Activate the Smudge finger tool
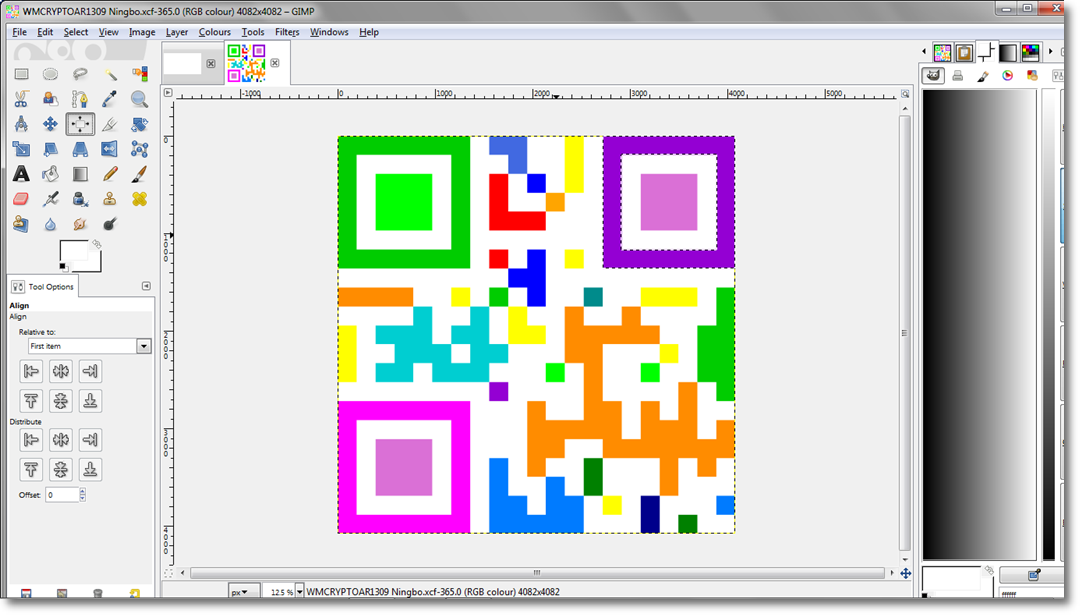The height and width of the screenshot is (615, 1080). pos(80,225)
